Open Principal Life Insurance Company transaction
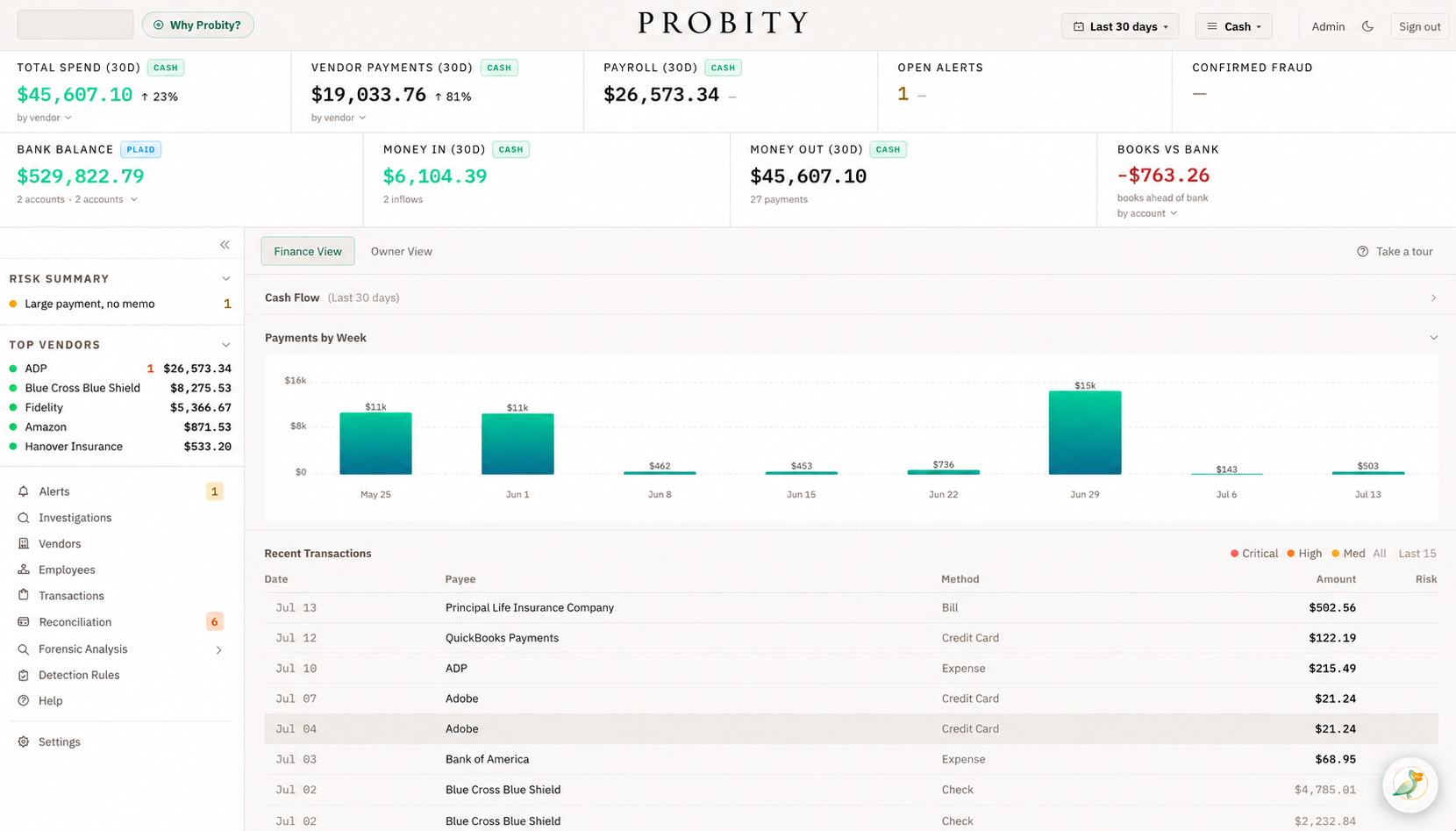The width and height of the screenshot is (1456, 831). click(x=851, y=607)
